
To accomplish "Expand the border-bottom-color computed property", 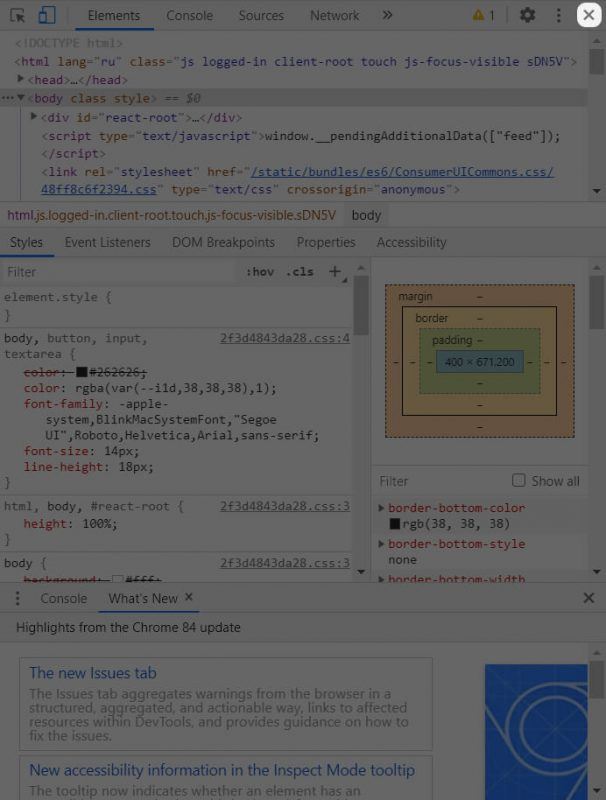I will pos(381,508).
